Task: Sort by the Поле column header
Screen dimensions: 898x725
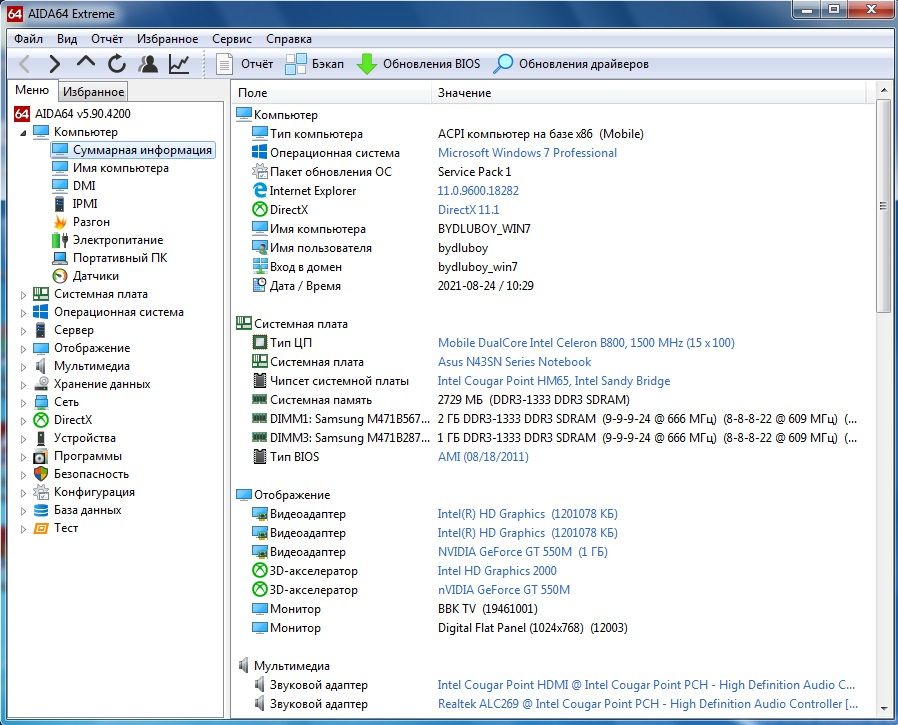Action: click(x=332, y=93)
